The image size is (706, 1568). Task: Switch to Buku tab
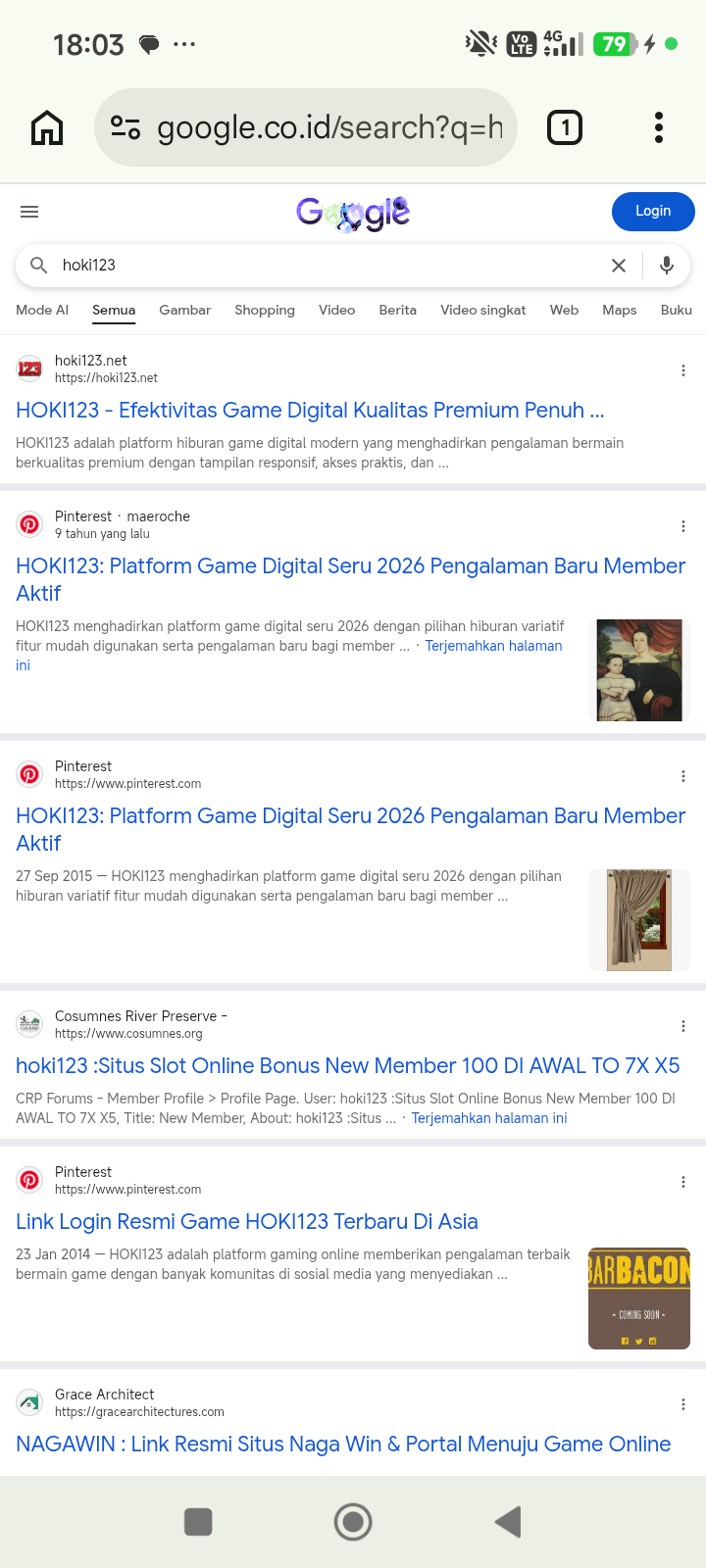click(677, 310)
